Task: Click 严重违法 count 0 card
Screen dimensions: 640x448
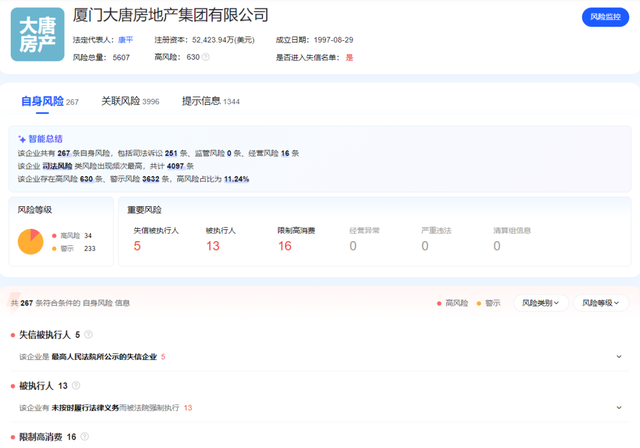Action: (x=436, y=239)
